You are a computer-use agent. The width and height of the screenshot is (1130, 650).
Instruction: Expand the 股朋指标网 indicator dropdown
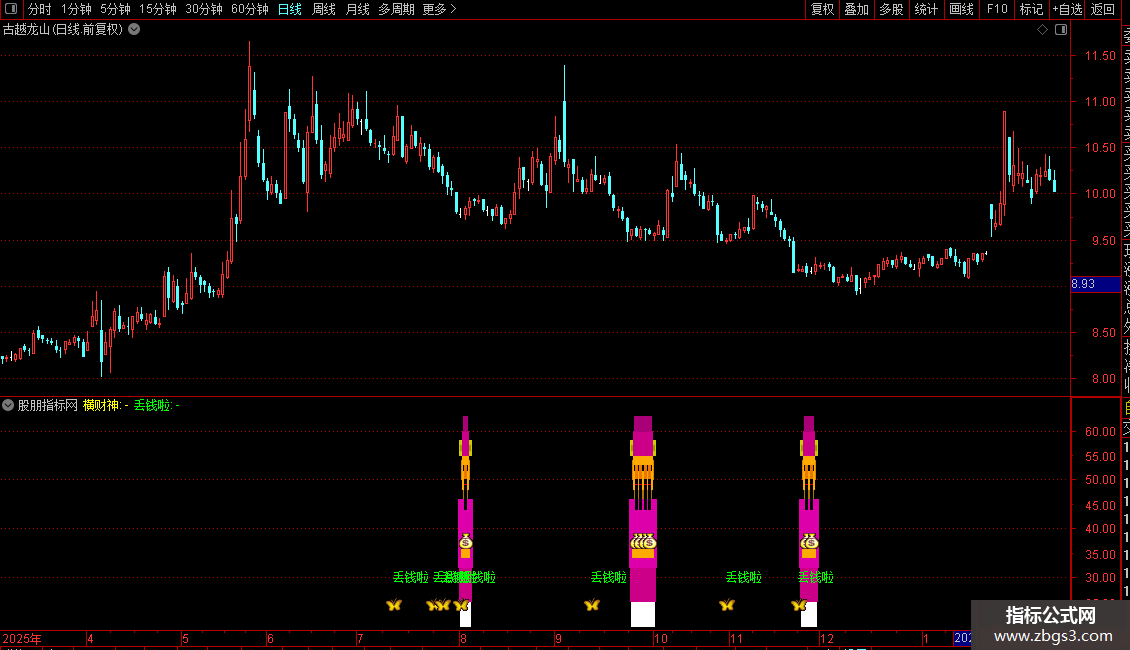click(x=8, y=405)
